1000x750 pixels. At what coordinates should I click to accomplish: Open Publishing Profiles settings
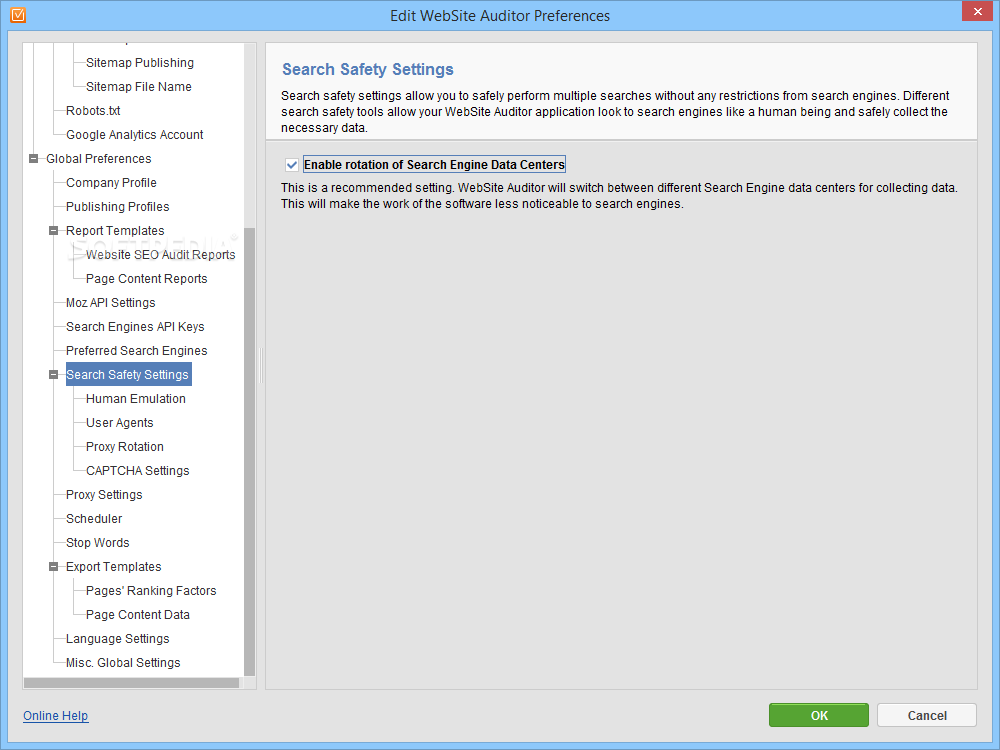[x=117, y=207]
